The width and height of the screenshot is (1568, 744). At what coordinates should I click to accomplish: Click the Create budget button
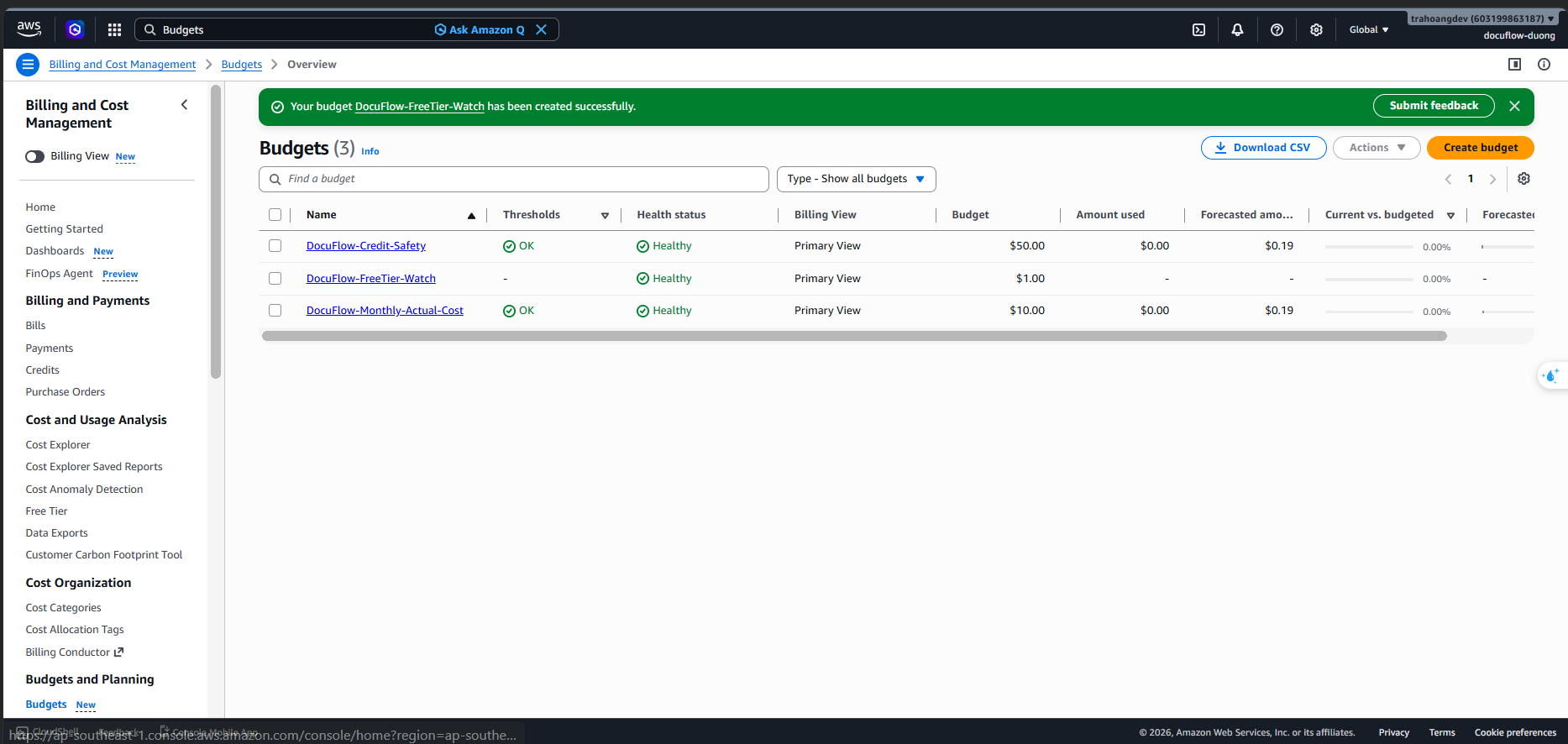tap(1481, 148)
